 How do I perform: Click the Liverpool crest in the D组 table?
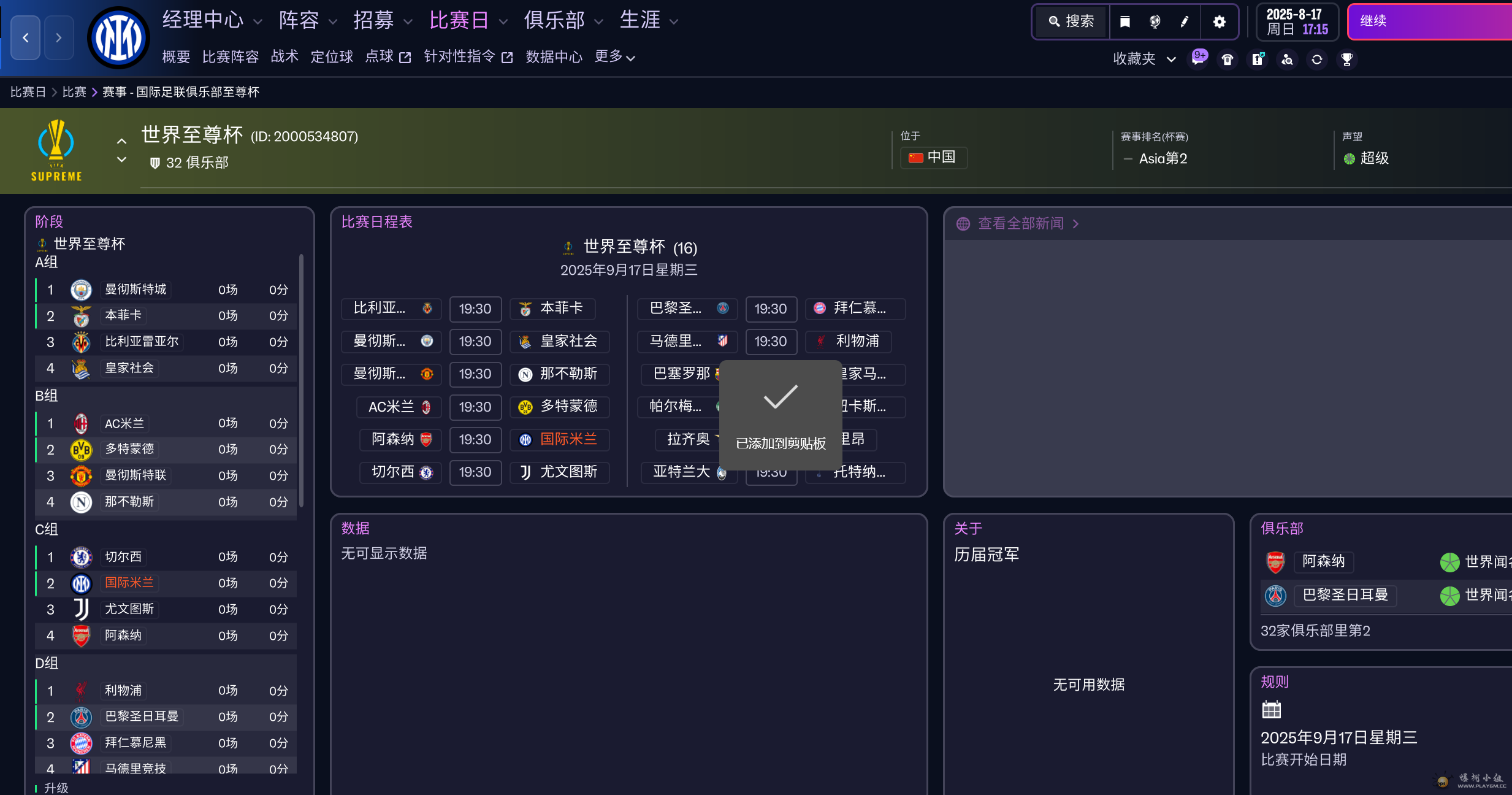pyautogui.click(x=81, y=691)
